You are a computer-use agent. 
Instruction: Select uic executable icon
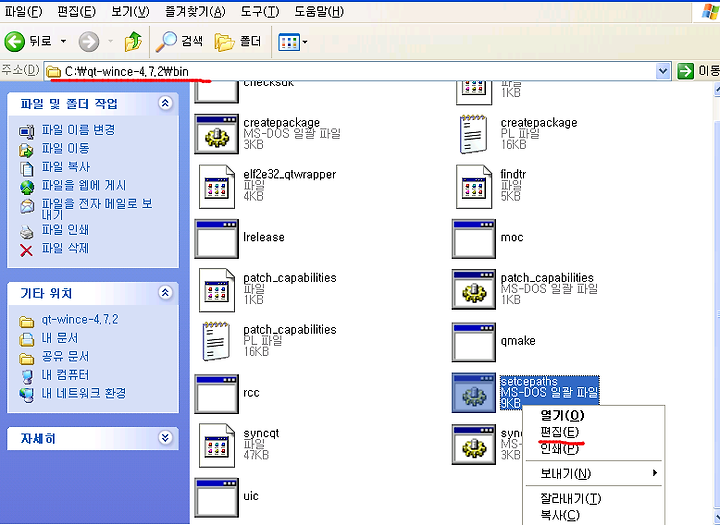(216, 498)
